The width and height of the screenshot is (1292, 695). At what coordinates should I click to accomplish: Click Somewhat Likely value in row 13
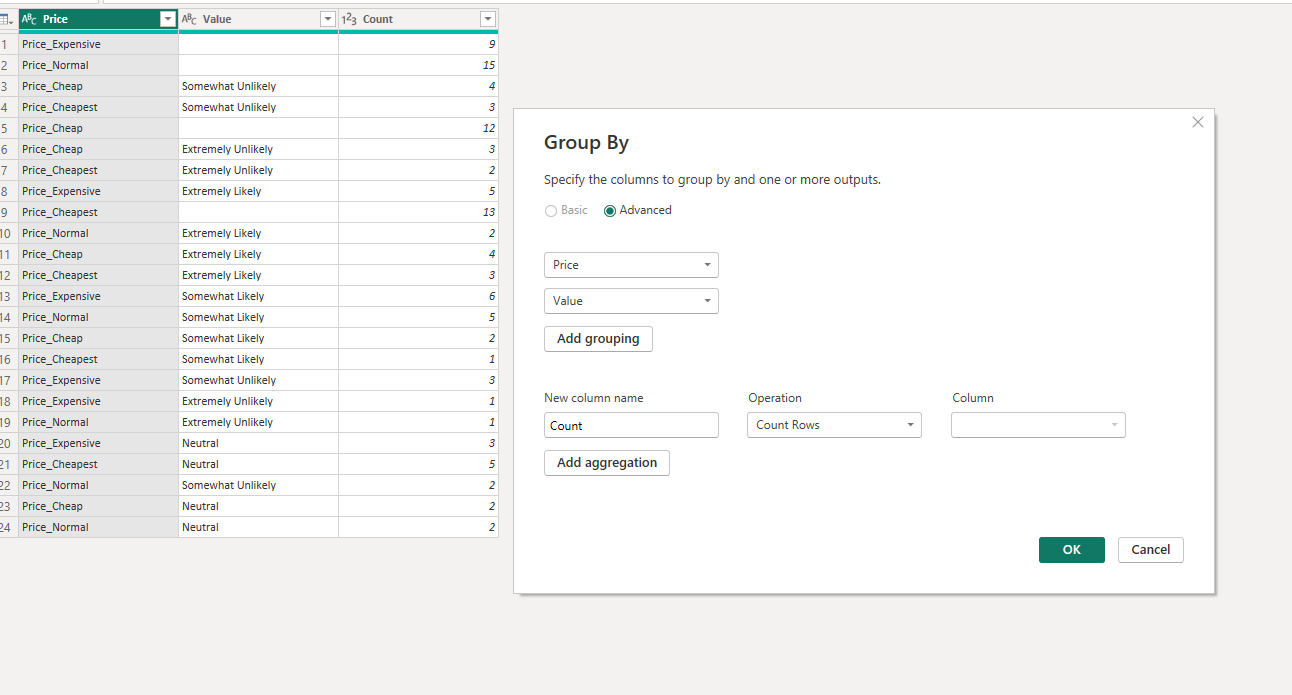point(258,296)
